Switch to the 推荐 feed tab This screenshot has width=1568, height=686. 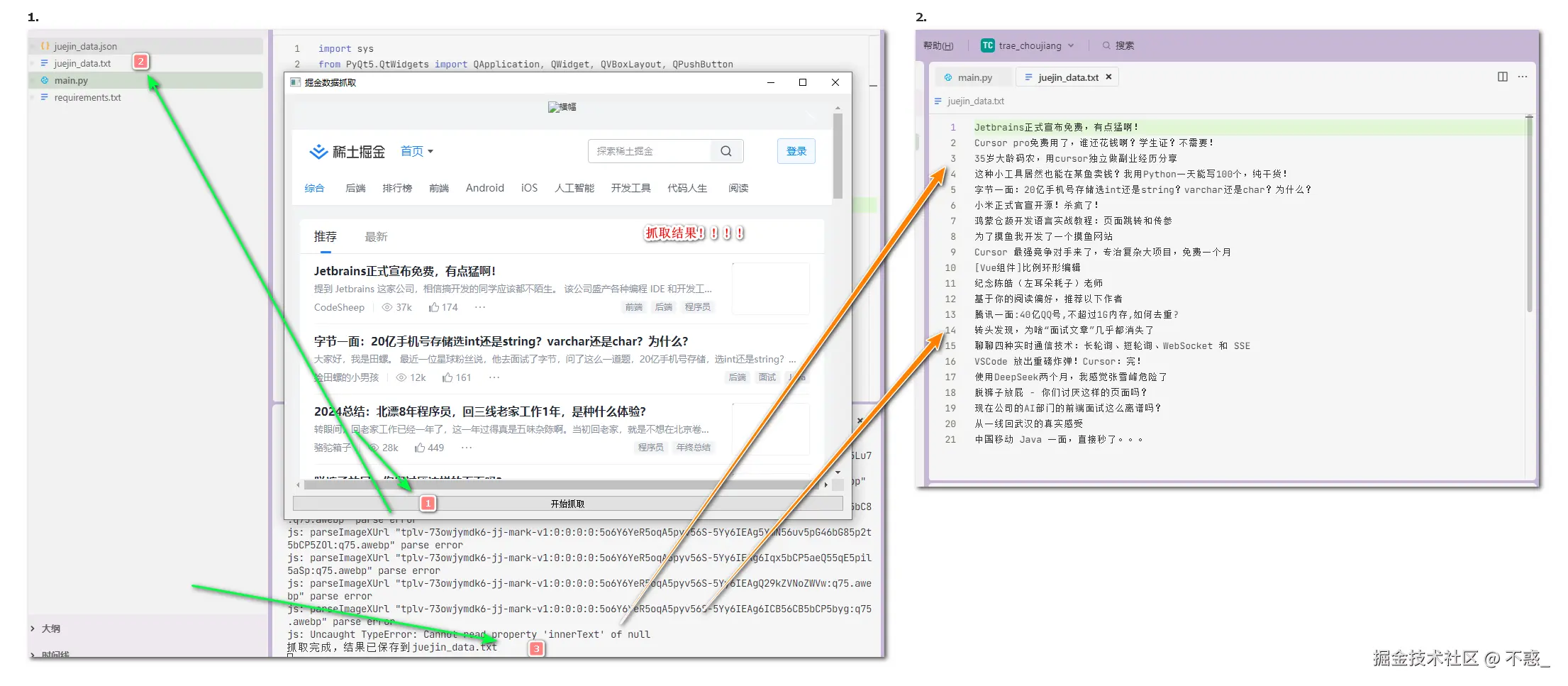[326, 237]
